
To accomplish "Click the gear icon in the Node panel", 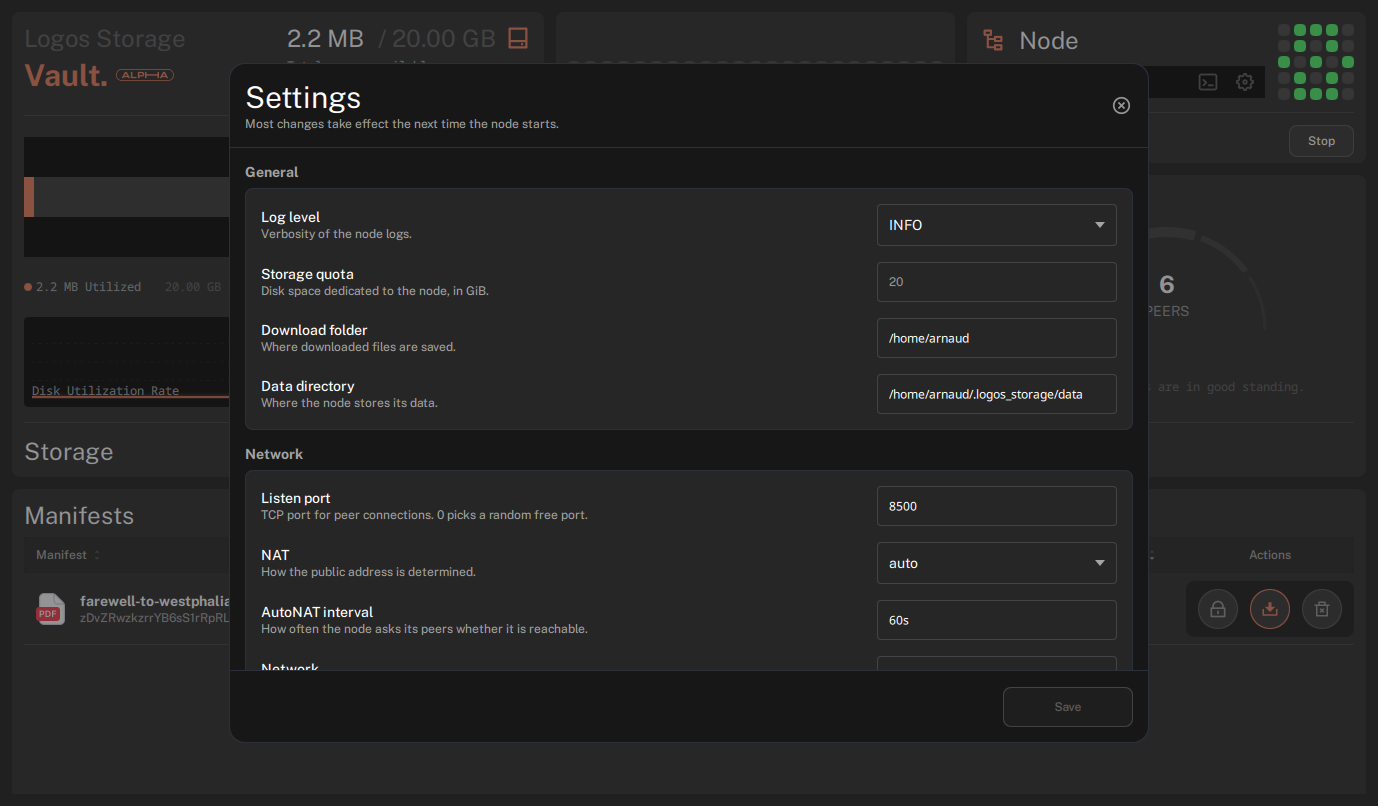I will coord(1245,82).
